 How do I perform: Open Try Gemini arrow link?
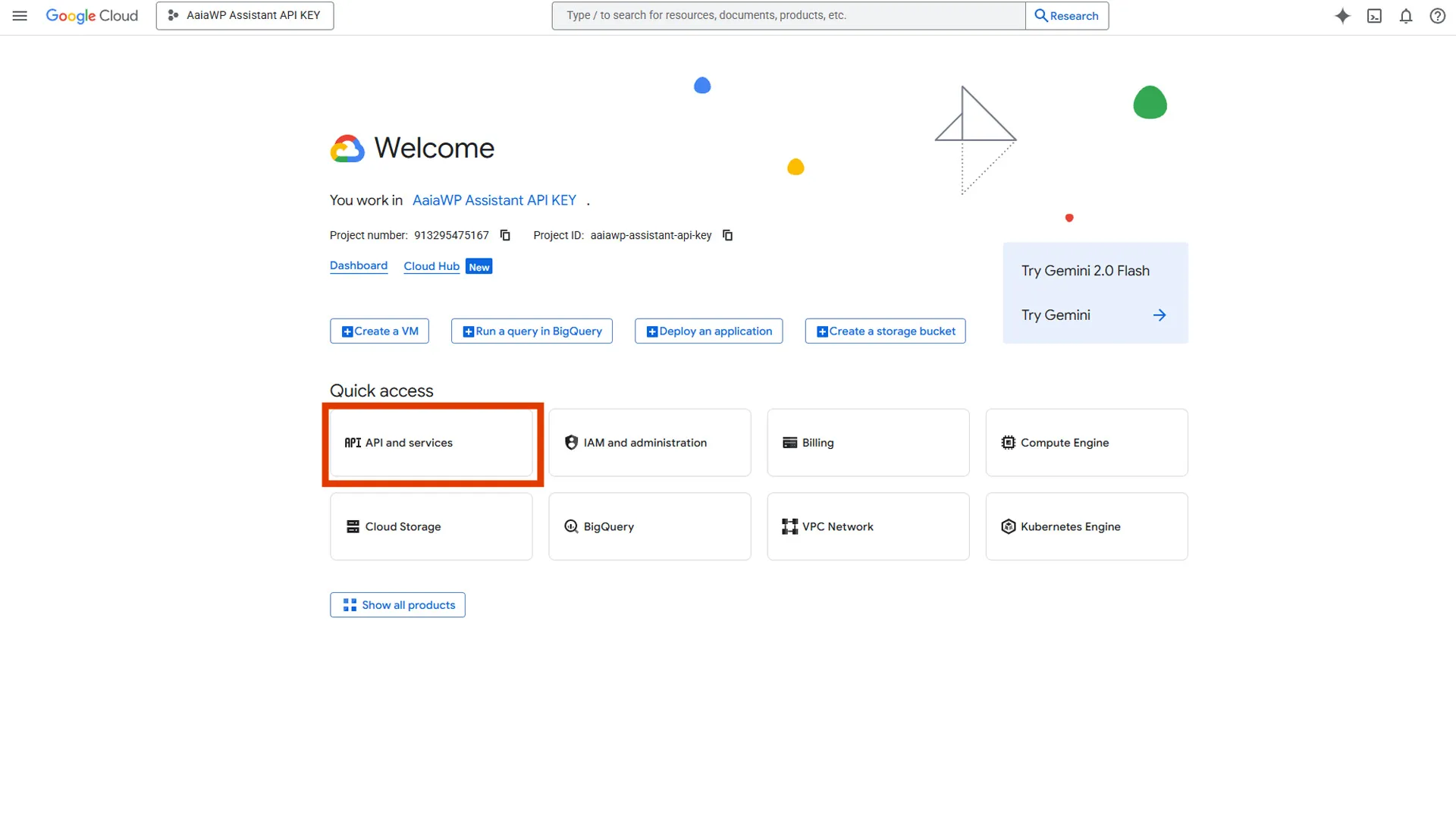click(1094, 315)
